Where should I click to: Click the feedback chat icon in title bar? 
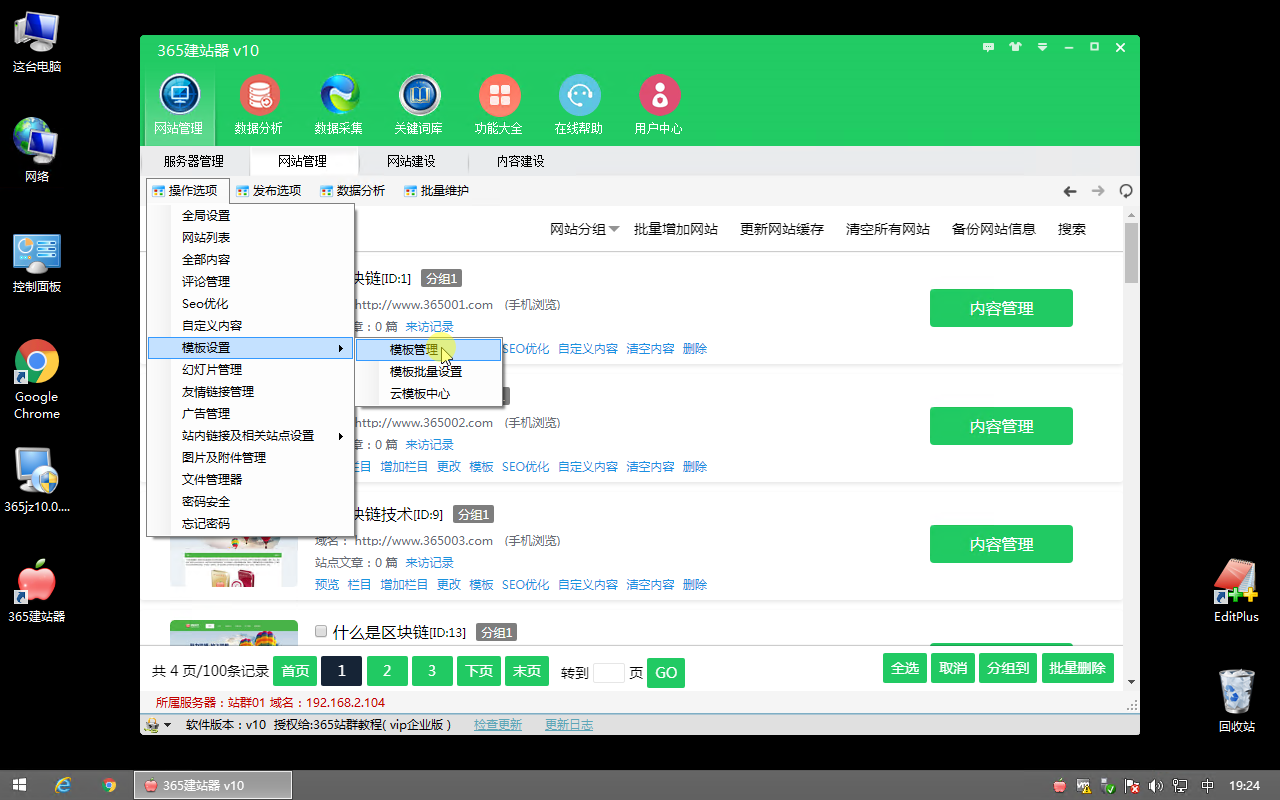989,47
